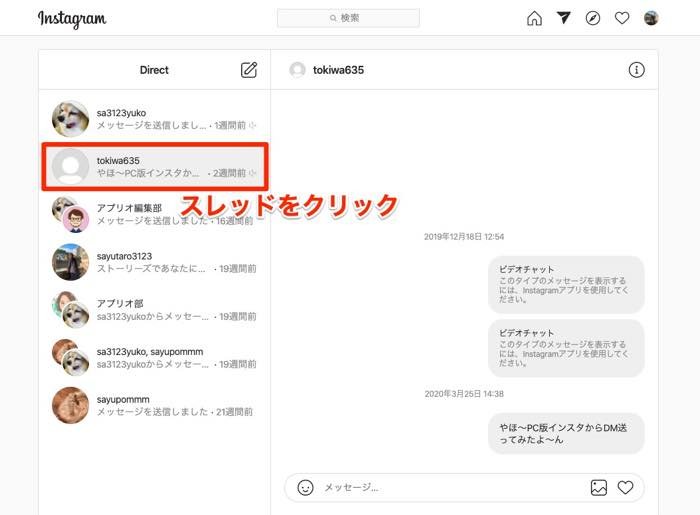Open Direct messages paper plane icon

(x=563, y=18)
